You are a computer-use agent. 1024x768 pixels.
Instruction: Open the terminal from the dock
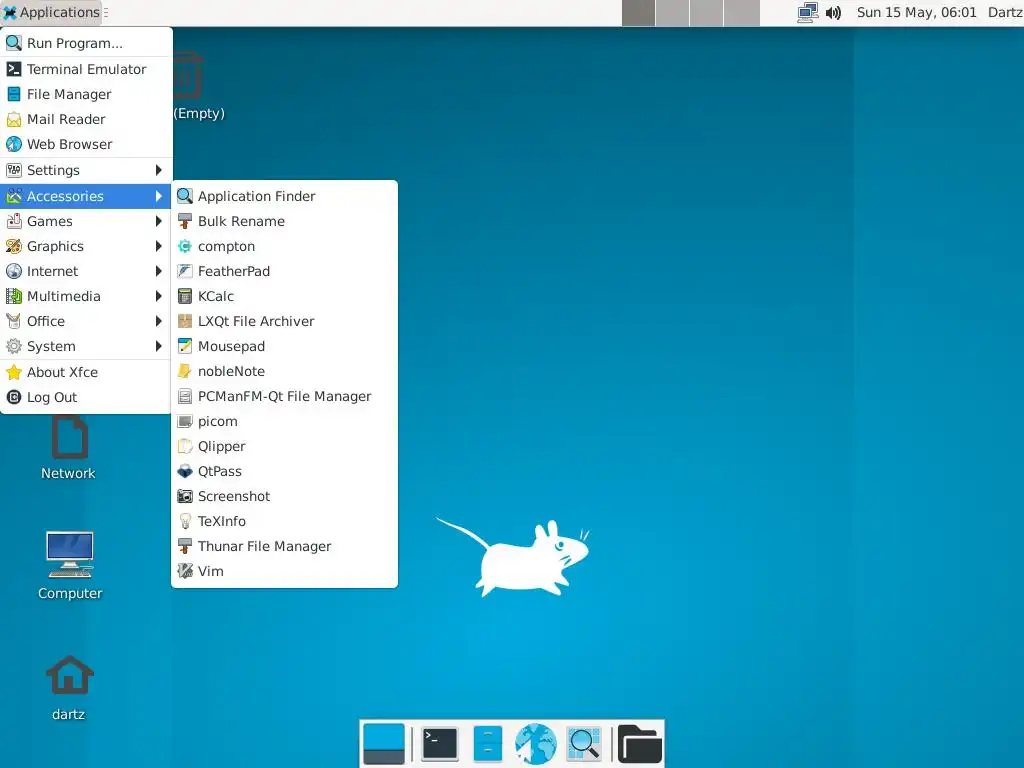tap(440, 744)
